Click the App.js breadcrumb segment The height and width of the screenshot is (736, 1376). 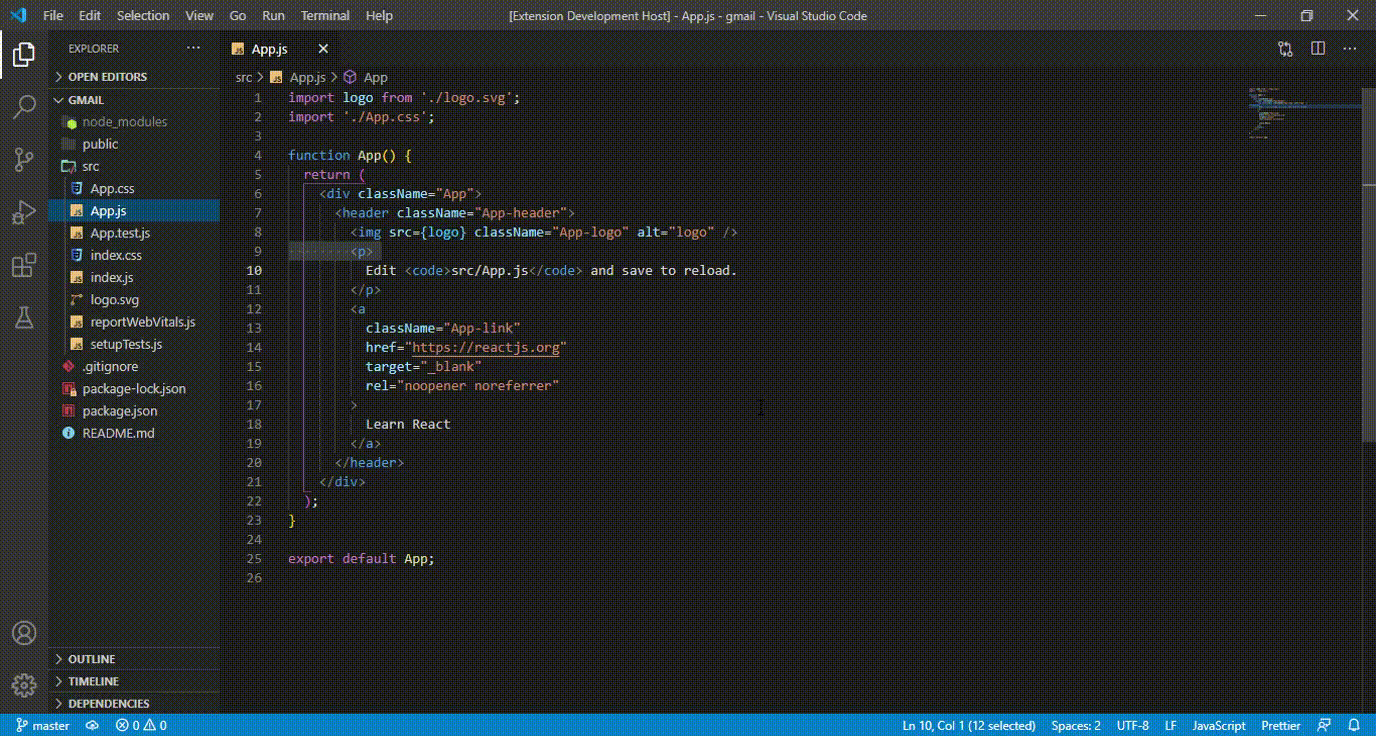point(299,77)
